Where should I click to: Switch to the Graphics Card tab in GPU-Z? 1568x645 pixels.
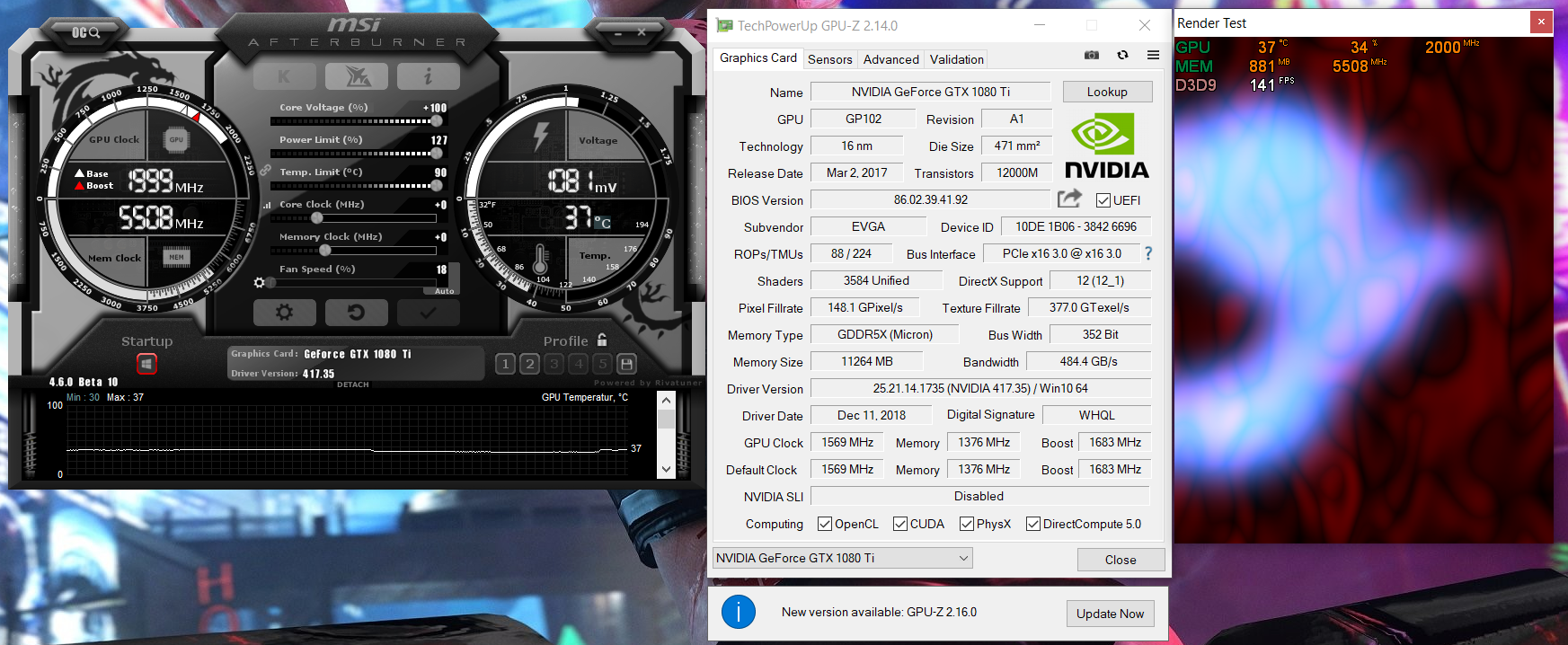[758, 58]
